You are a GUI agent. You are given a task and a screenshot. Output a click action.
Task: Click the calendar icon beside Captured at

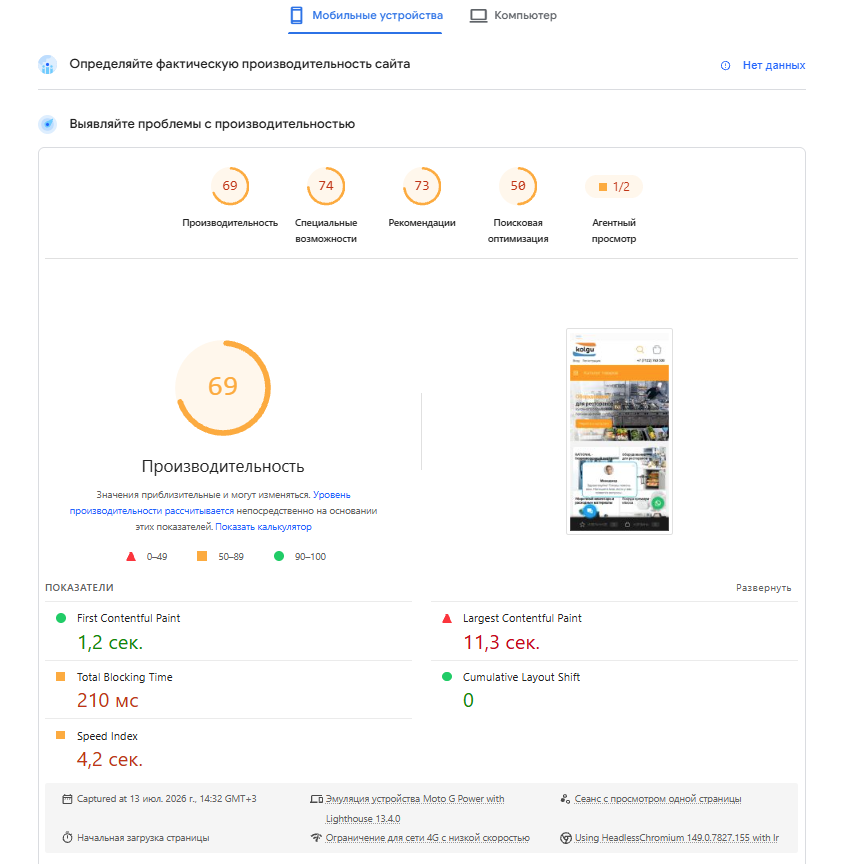click(67, 799)
